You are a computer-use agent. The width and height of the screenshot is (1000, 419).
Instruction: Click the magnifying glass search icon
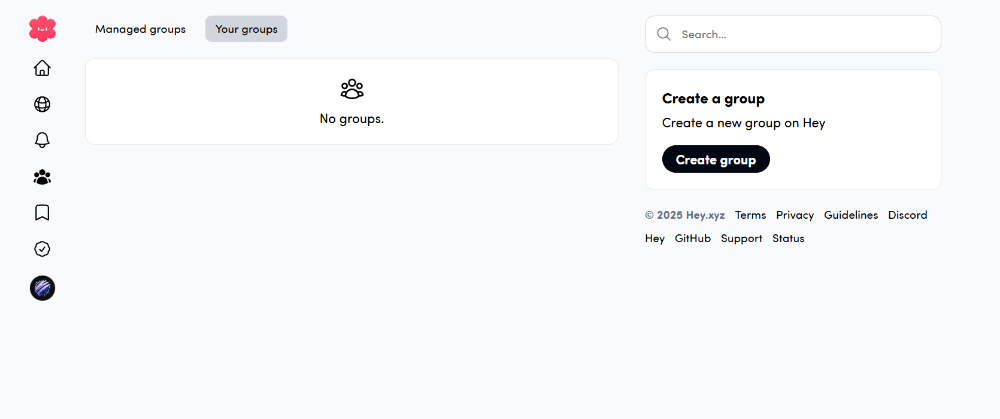pos(663,34)
